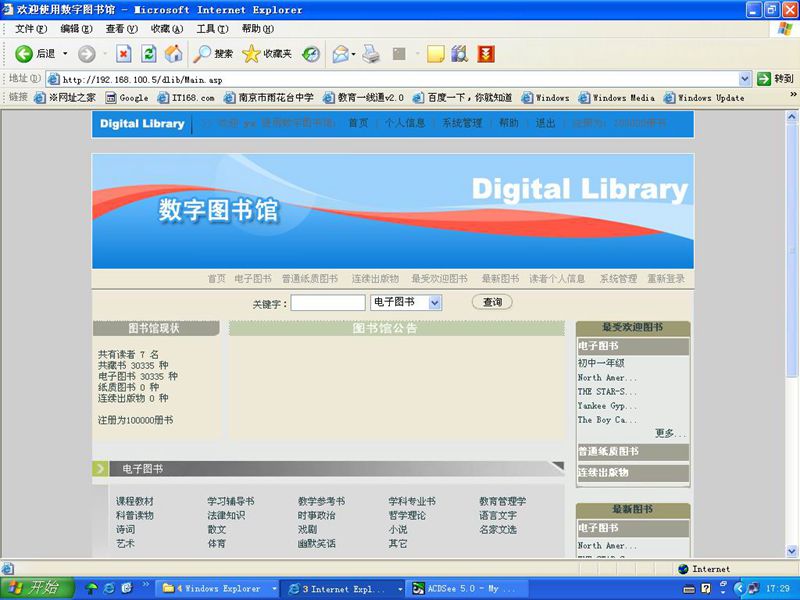Click the Stop loading icon

[124, 54]
